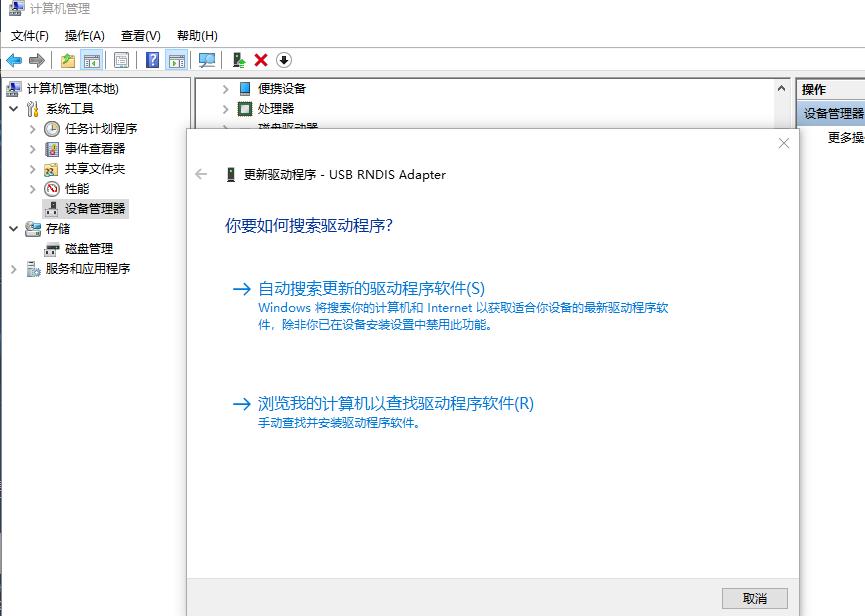Click the red X Uninstall device icon
Image resolution: width=865 pixels, height=616 pixels.
click(261, 60)
